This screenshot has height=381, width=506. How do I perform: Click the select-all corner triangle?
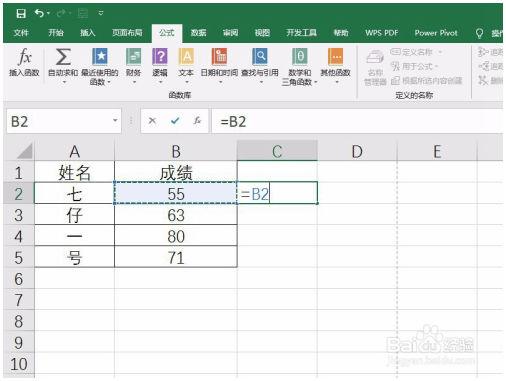coord(24,151)
